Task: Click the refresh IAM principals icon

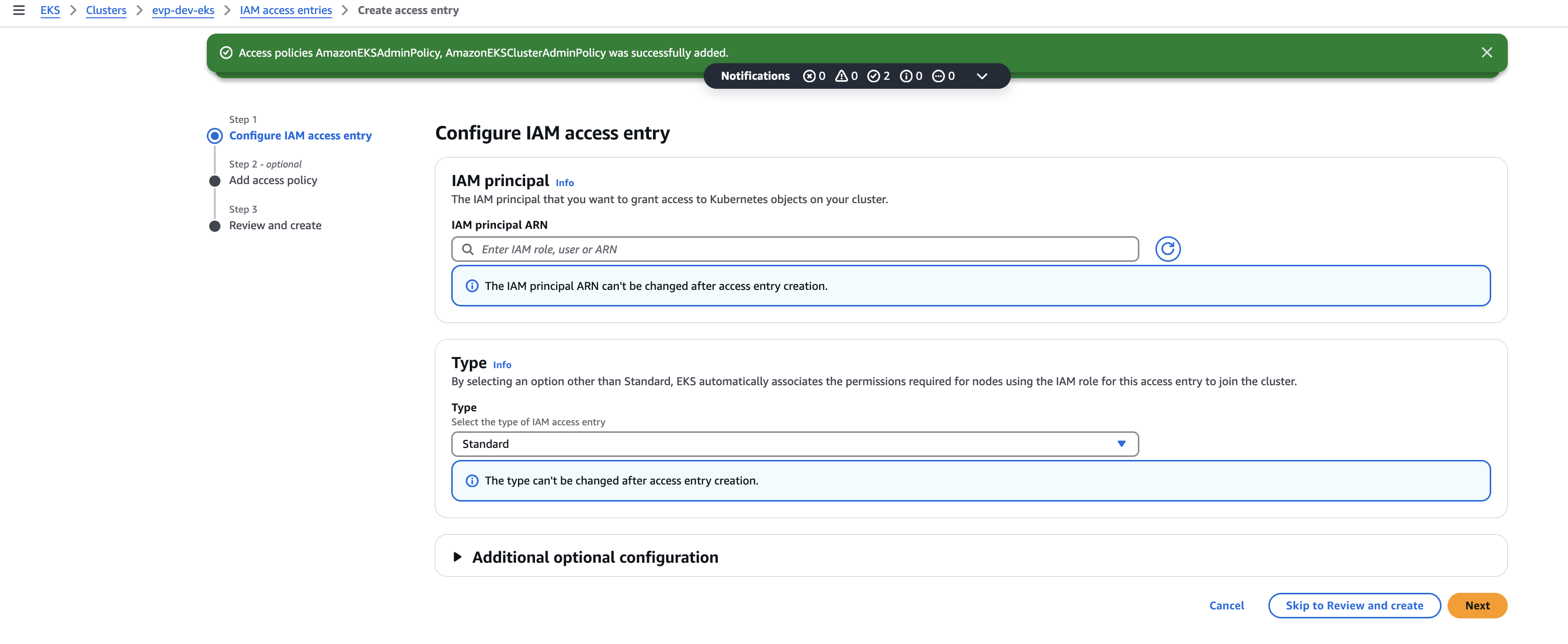Action: (x=1167, y=249)
